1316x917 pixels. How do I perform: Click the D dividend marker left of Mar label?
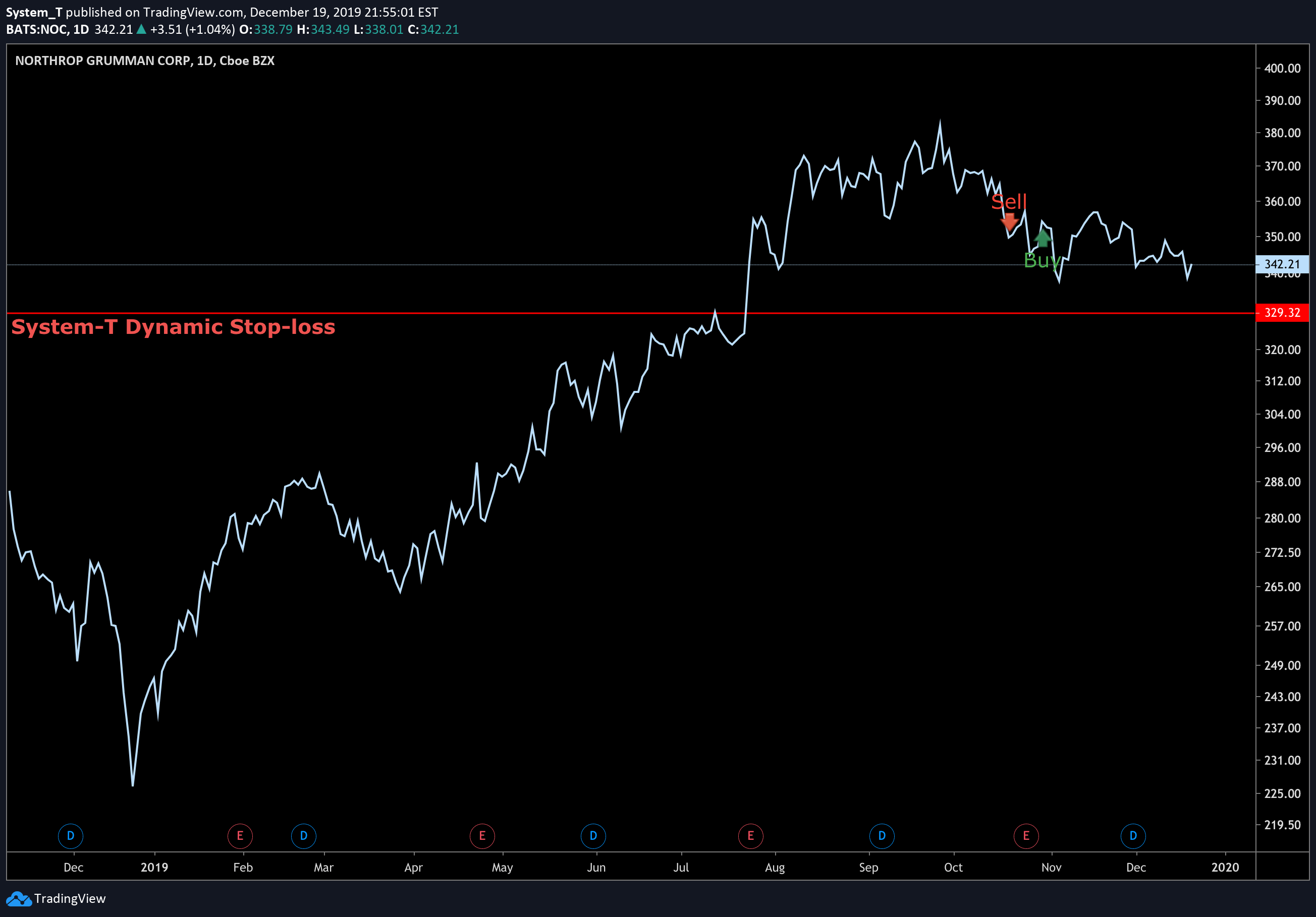[x=304, y=836]
